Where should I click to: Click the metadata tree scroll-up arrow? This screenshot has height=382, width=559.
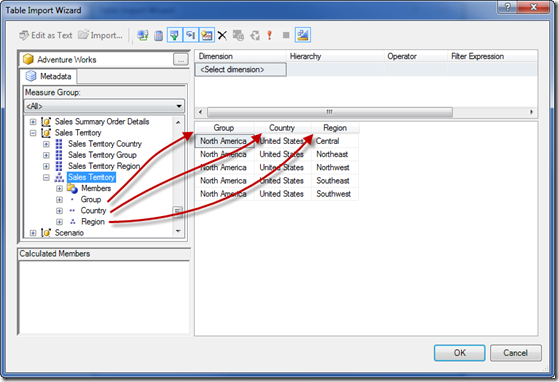(178, 122)
